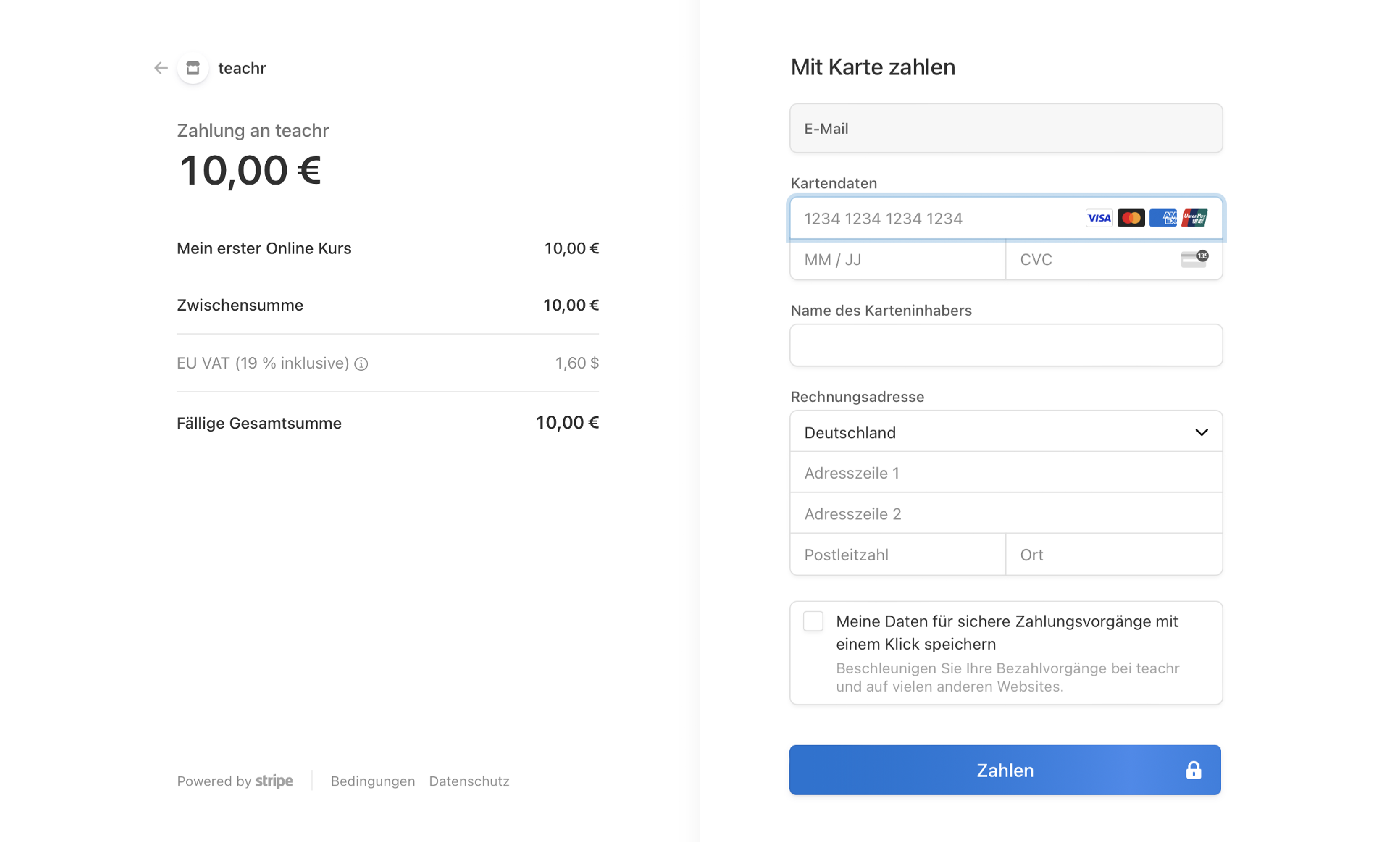Click the UnionPay card icon
Viewport: 1400px width, 842px height.
point(1194,218)
